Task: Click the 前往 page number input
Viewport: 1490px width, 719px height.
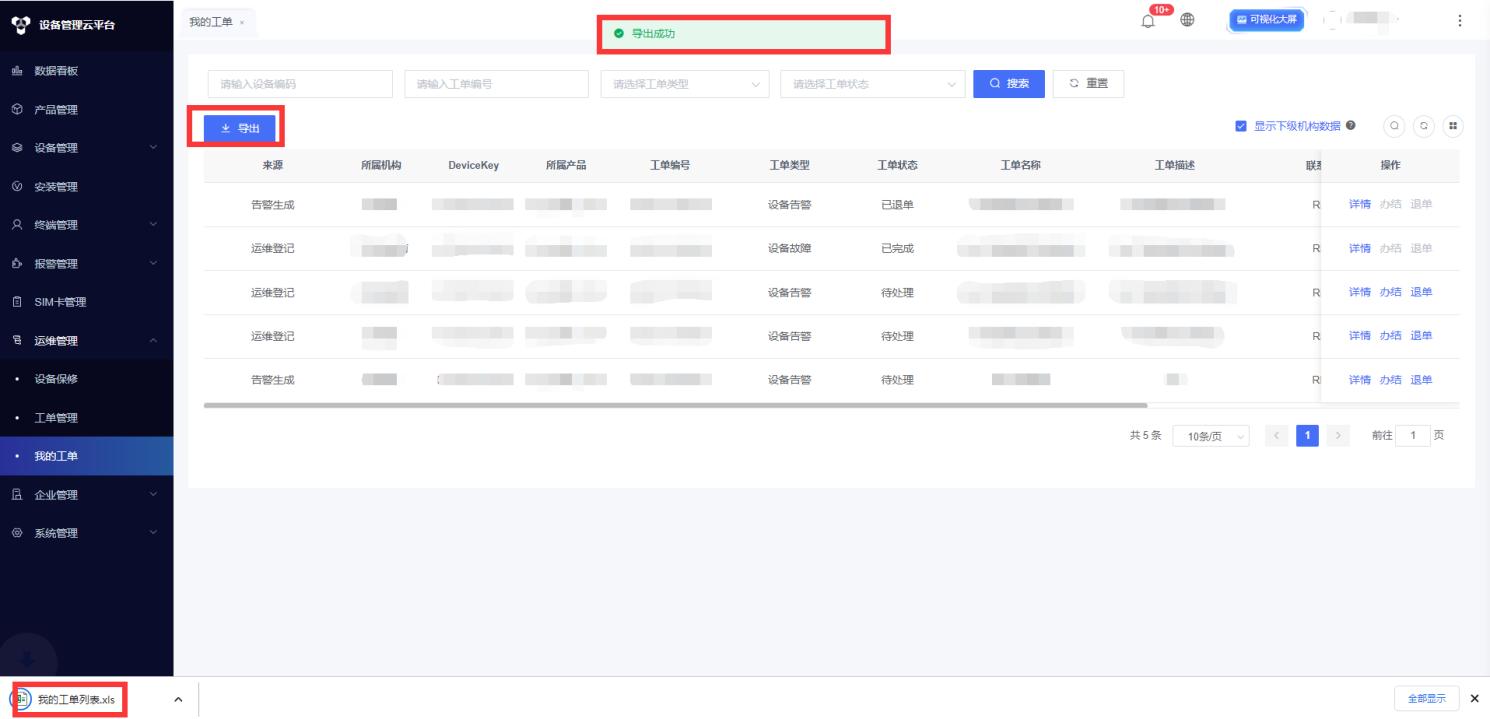Action: [x=1412, y=436]
